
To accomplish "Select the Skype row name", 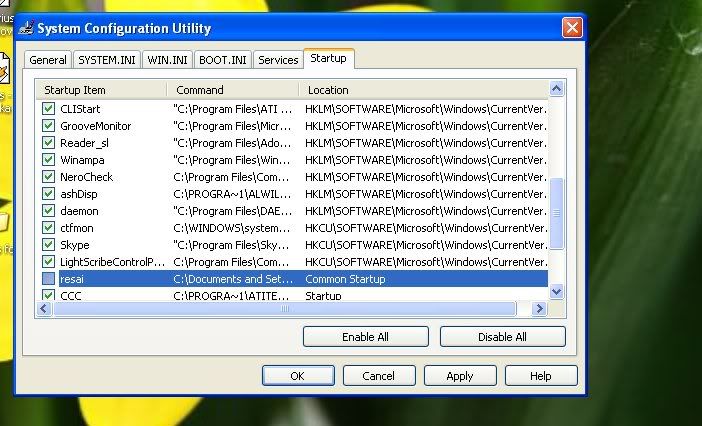I will tap(75, 245).
